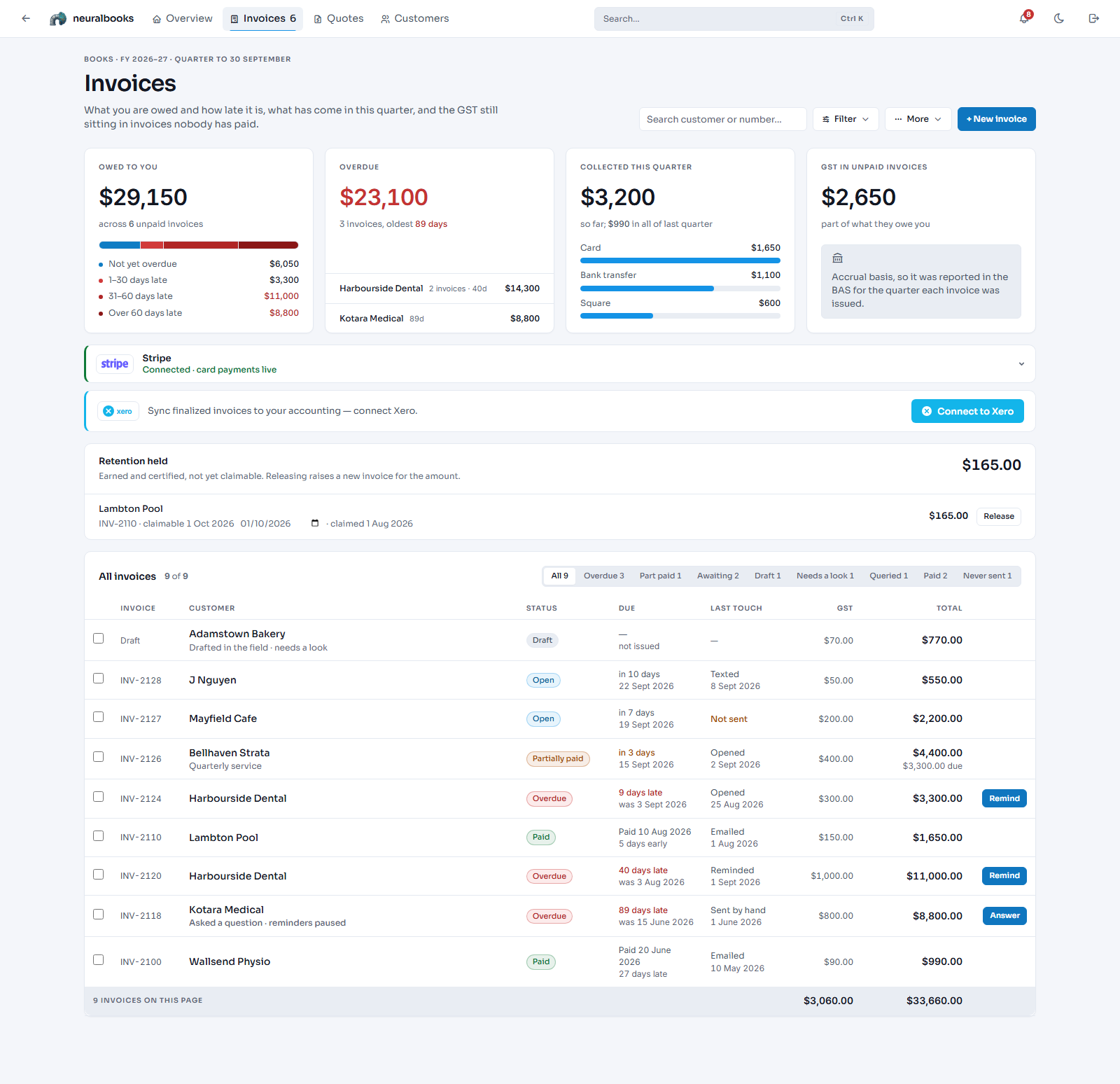Open the notifications bell
Viewport: 1120px width, 1084px height.
(1024, 19)
